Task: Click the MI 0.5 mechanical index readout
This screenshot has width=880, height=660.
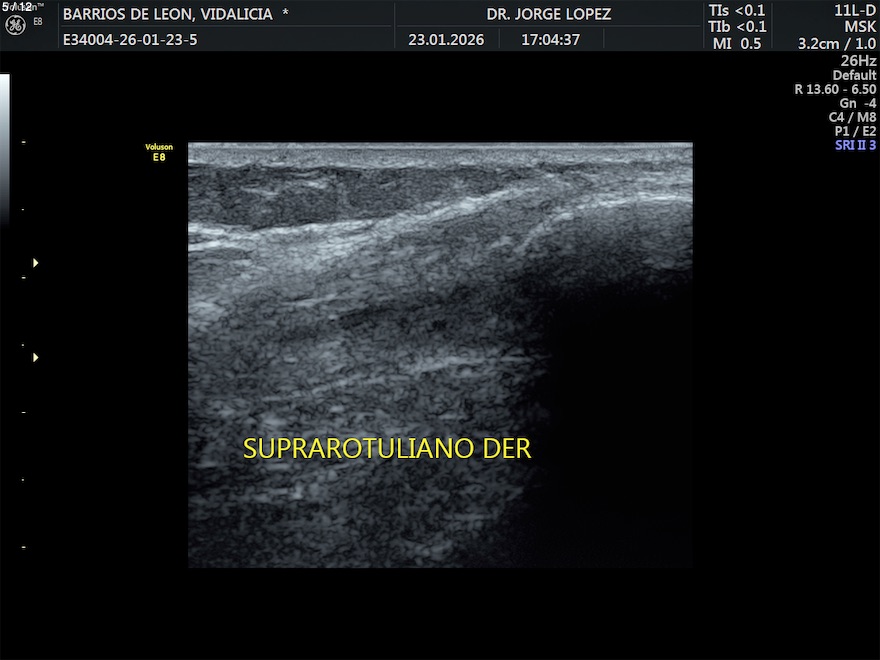Action: [x=736, y=44]
